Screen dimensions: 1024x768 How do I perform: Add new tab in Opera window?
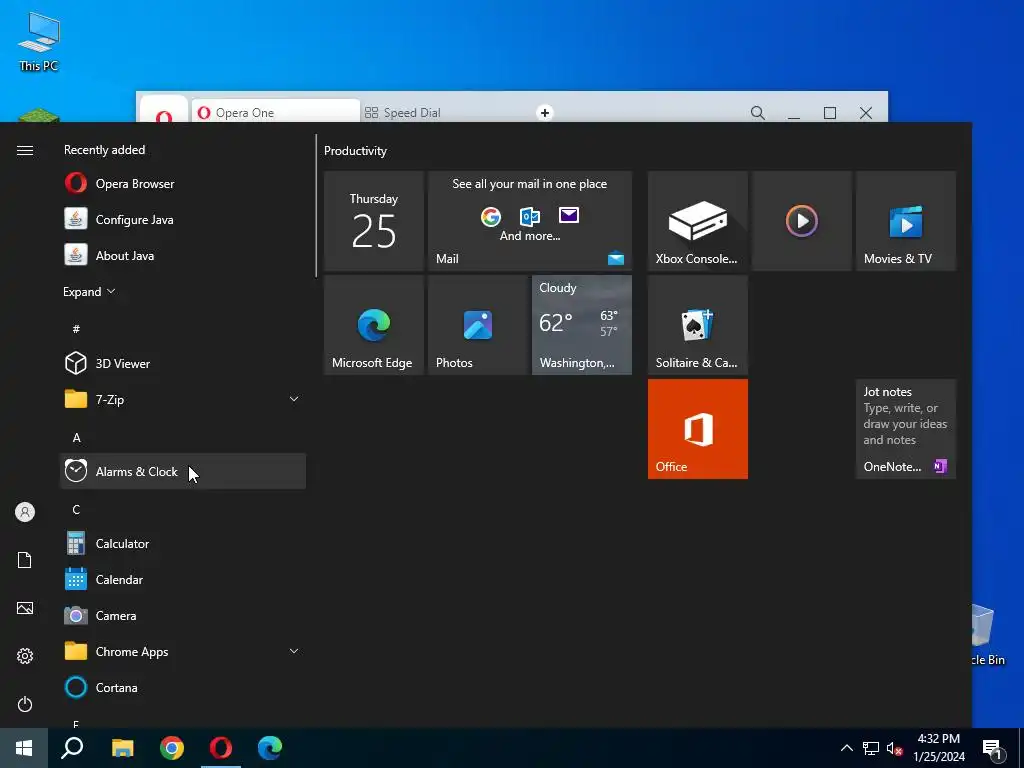tap(545, 112)
